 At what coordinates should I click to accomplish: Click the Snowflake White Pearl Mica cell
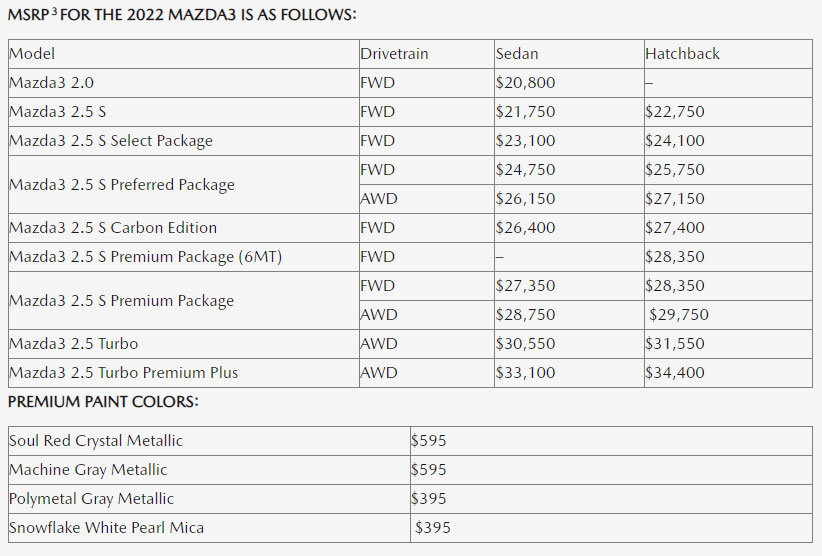[x=107, y=528]
